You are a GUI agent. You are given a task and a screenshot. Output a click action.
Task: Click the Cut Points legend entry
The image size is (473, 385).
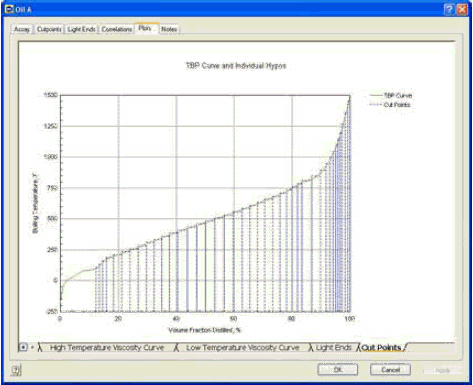[x=390, y=105]
